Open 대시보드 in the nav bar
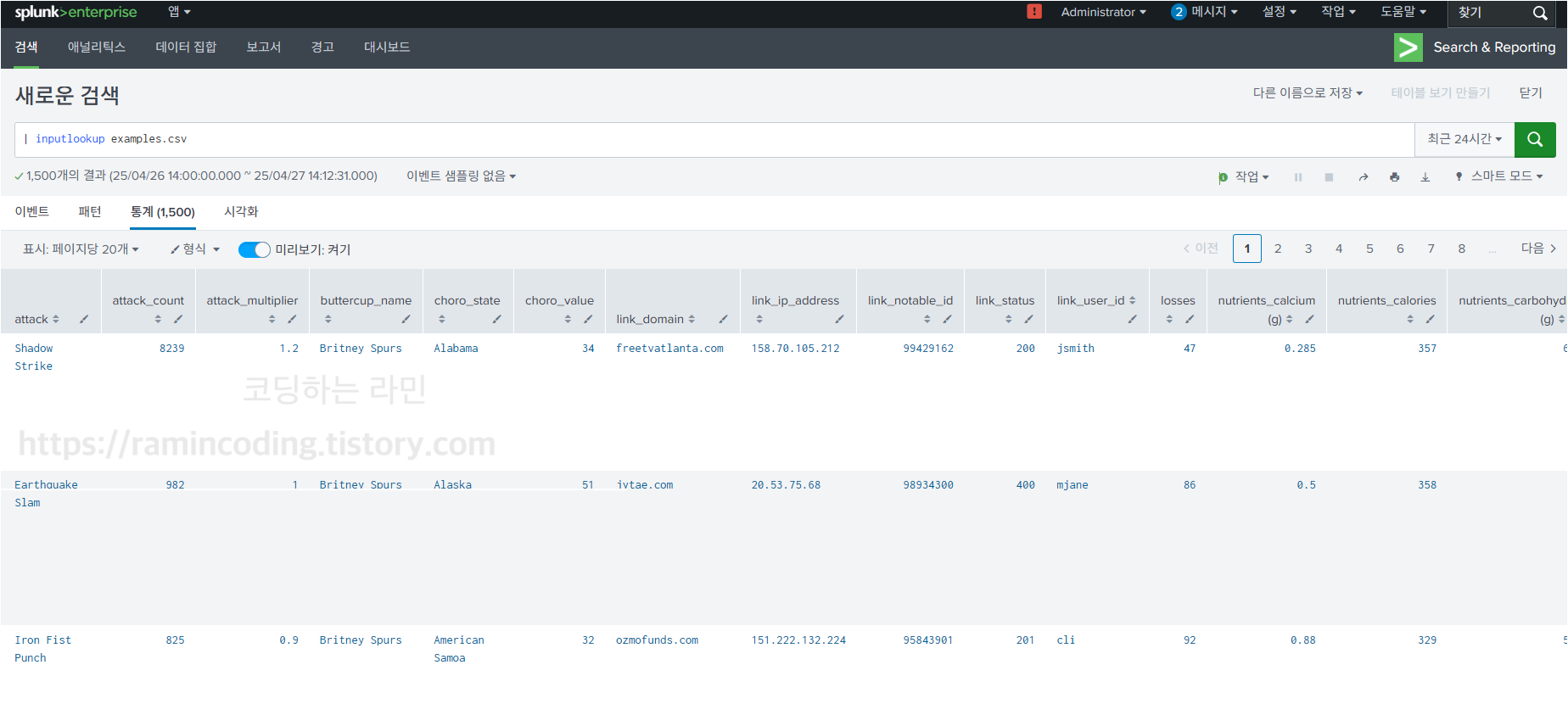Viewport: 1568px width, 704px height. pos(387,47)
